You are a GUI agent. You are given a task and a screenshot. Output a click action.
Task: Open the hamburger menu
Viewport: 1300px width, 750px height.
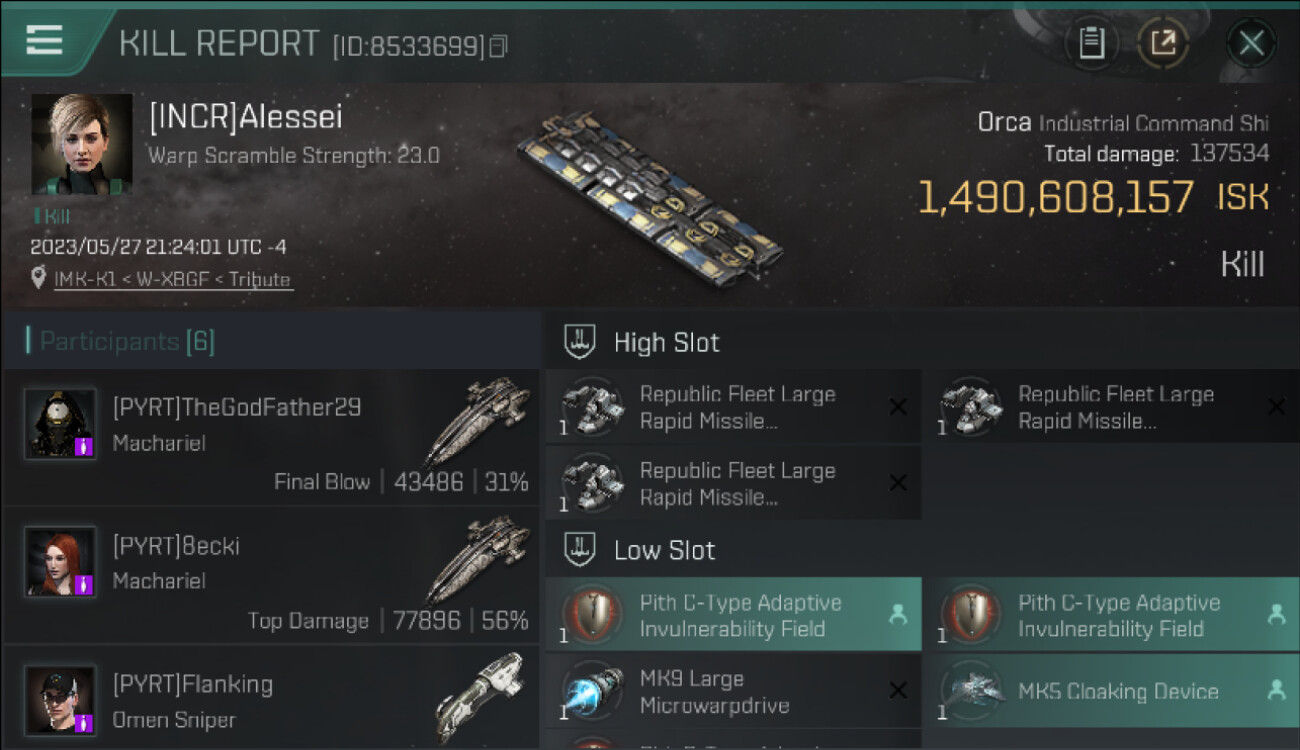point(45,40)
